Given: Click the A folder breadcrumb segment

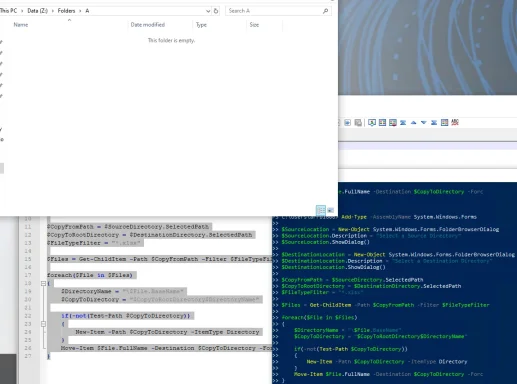Looking at the screenshot, I should [x=87, y=11].
